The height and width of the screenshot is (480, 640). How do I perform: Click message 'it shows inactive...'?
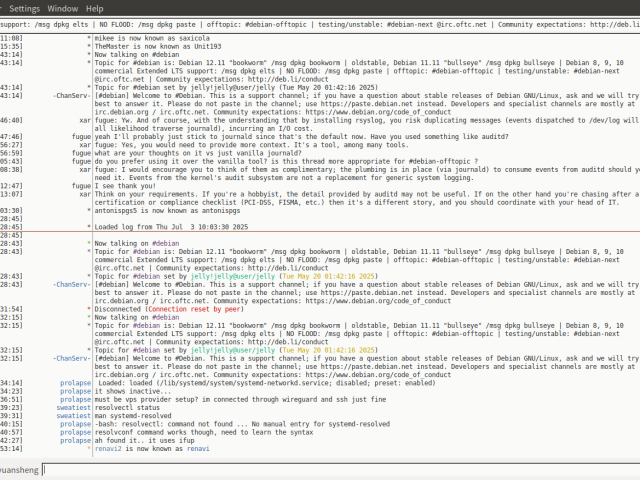(133, 391)
